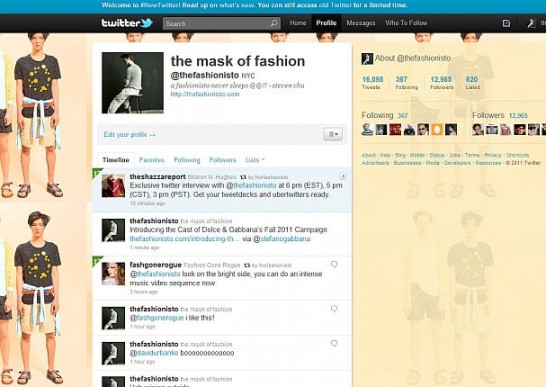
Task: Click theshazzareport tweet avatar
Action: (113, 186)
